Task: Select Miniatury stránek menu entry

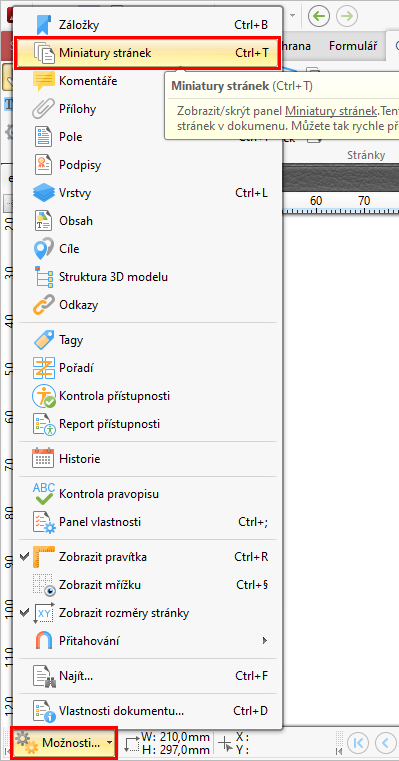Action: click(x=148, y=53)
